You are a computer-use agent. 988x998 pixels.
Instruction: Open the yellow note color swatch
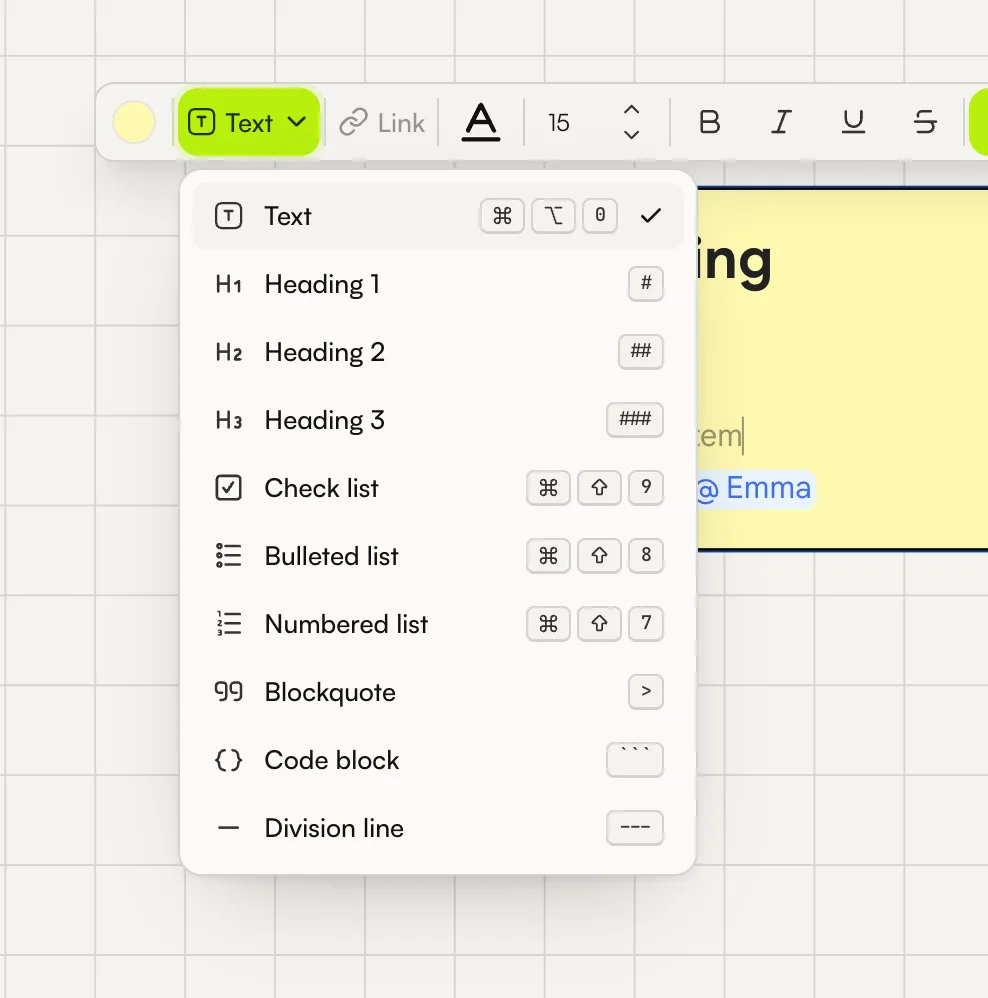click(134, 122)
